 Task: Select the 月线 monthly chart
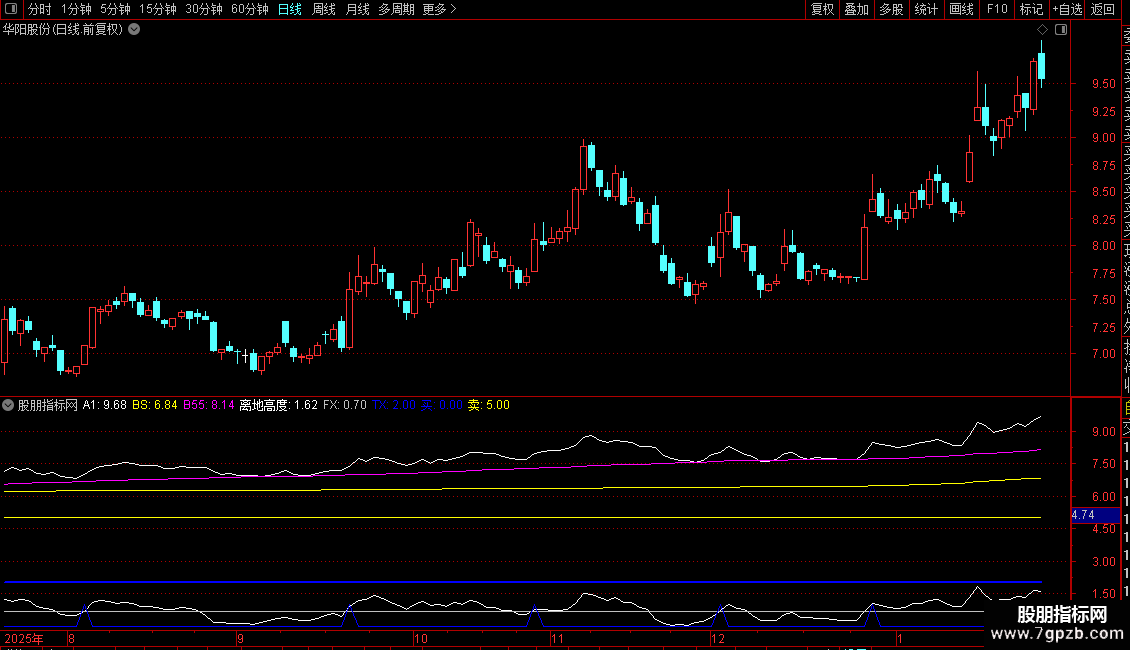[x=357, y=9]
